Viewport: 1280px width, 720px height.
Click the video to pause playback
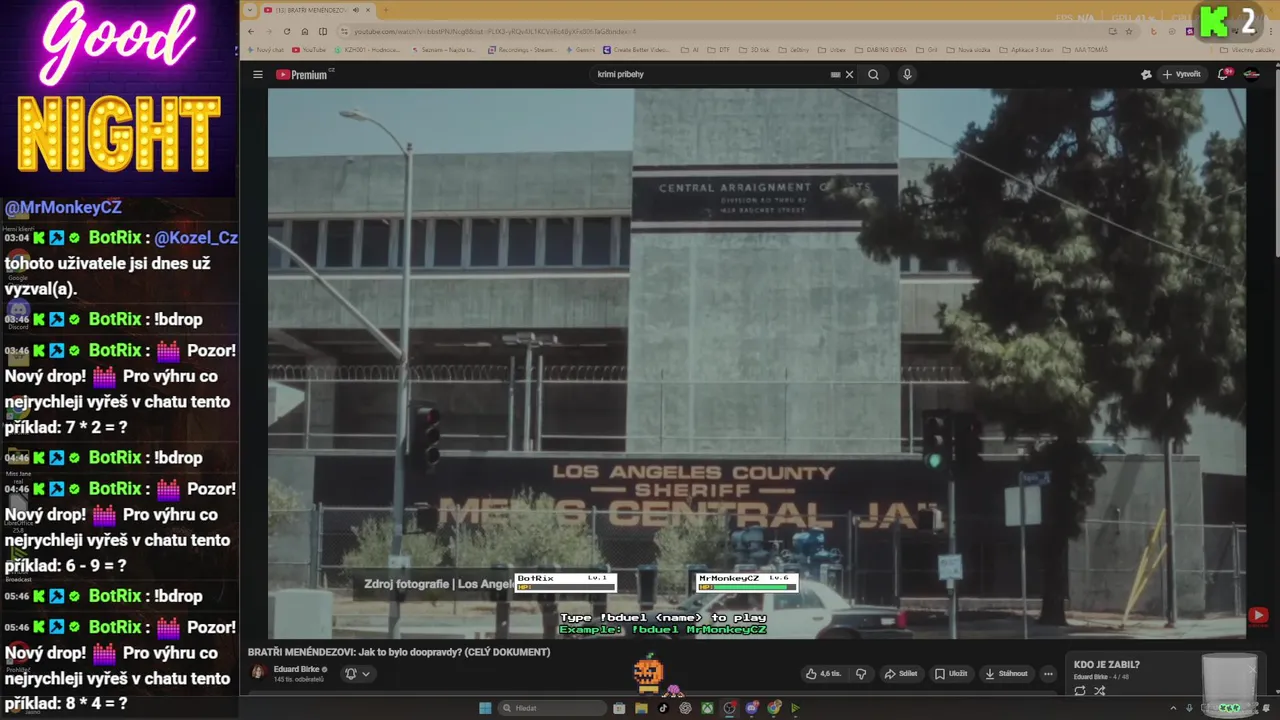point(757,362)
